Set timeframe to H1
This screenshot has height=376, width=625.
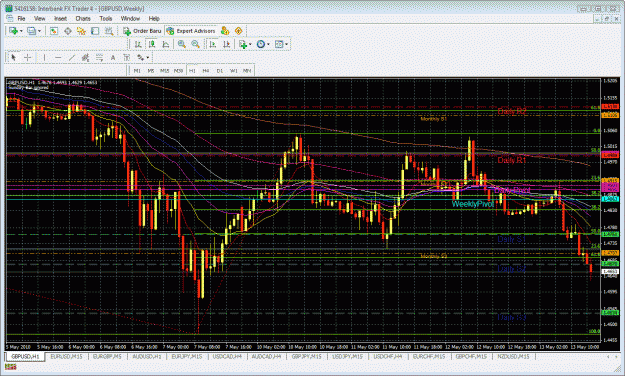[x=192, y=71]
